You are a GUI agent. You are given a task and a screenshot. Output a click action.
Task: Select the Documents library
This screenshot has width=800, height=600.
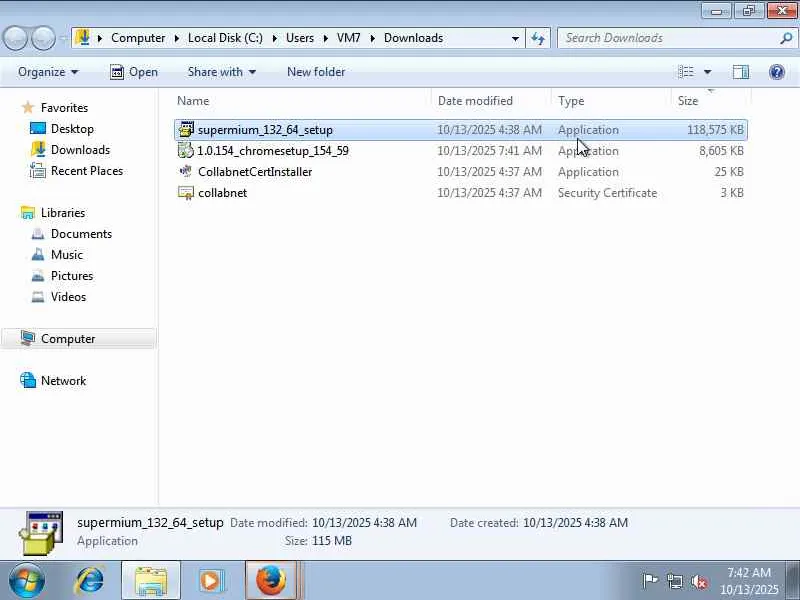81,234
